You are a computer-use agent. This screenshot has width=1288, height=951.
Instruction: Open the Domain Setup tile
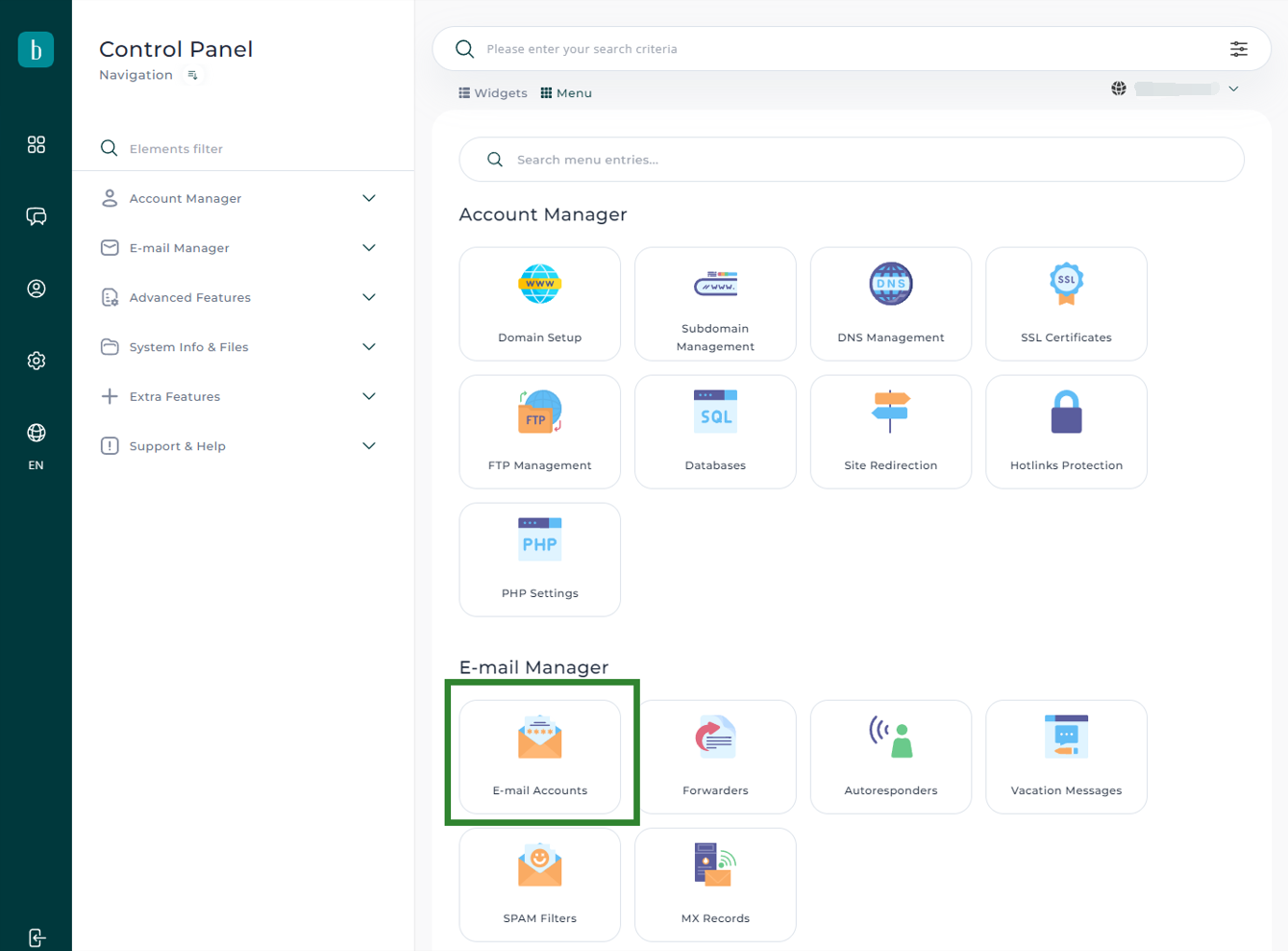(x=539, y=304)
